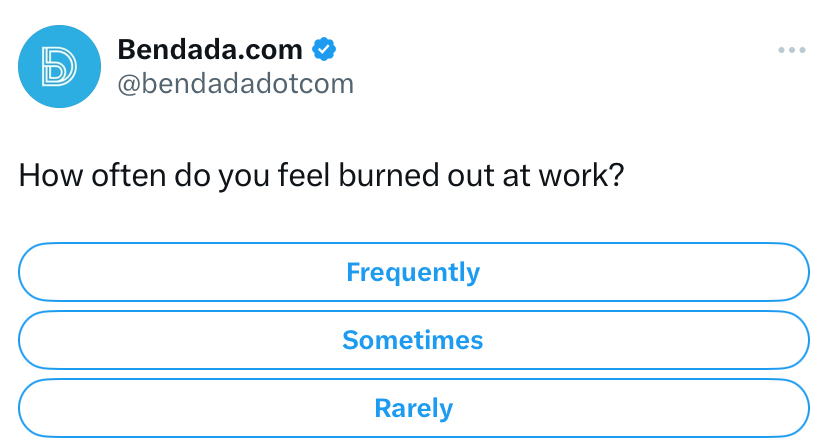Choose the bottom poll answer Rarely
Image resolution: width=828 pixels, height=448 pixels.
(x=413, y=408)
